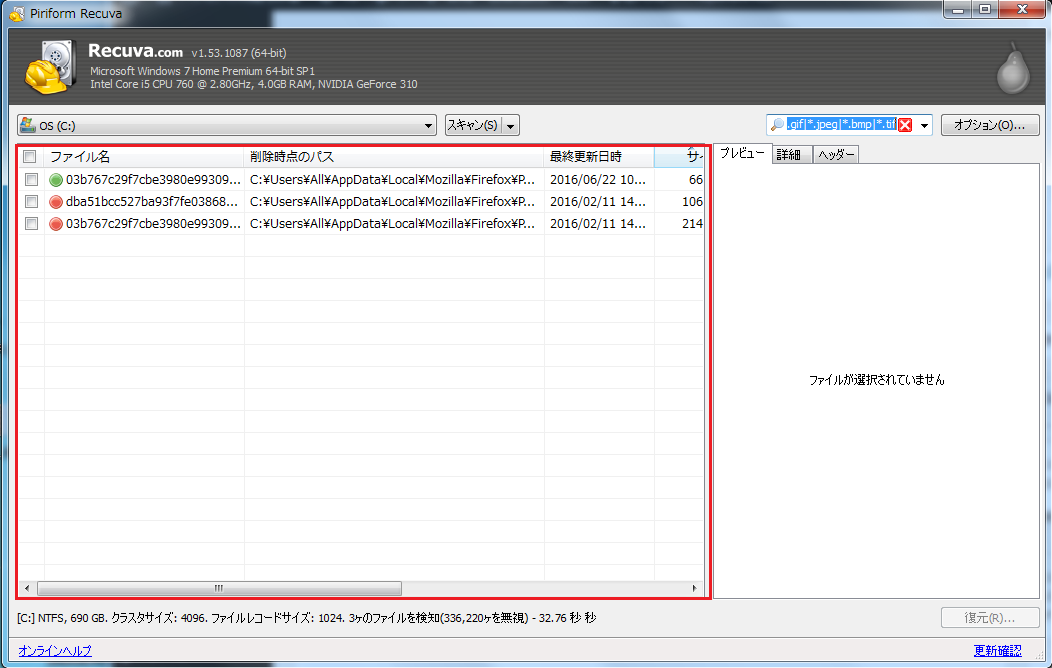Click the ファイルが選択されていません preview message
This screenshot has width=1052, height=668.
(876, 380)
